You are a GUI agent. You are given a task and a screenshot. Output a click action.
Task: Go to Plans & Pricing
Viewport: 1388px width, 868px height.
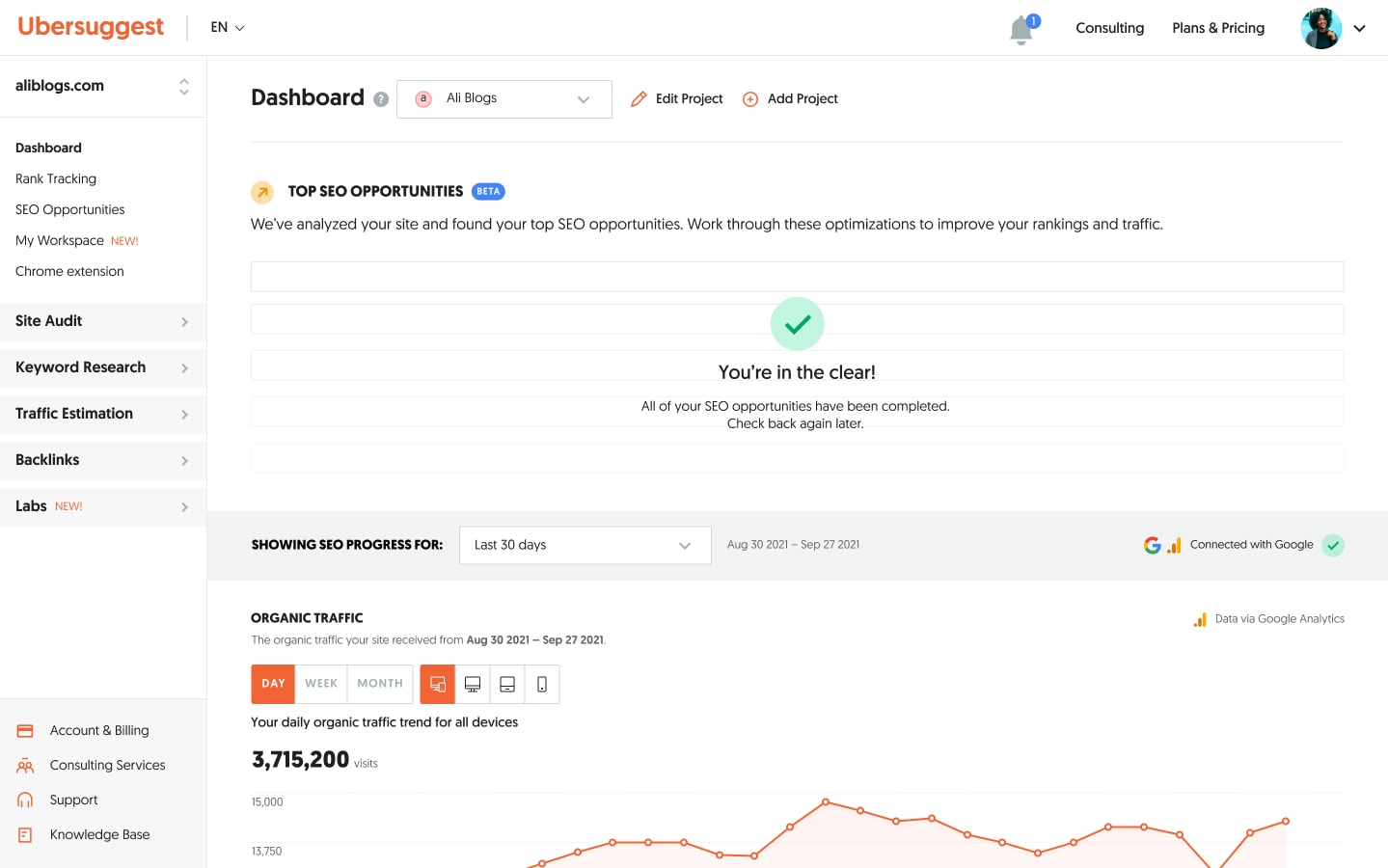[x=1218, y=28]
